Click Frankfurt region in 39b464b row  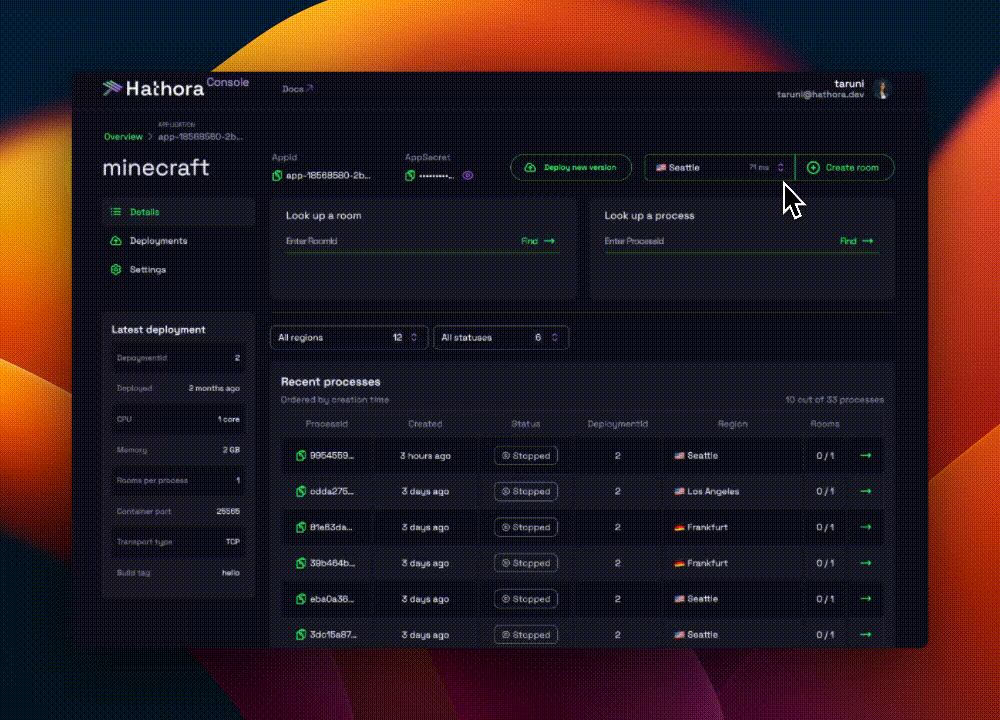point(701,563)
